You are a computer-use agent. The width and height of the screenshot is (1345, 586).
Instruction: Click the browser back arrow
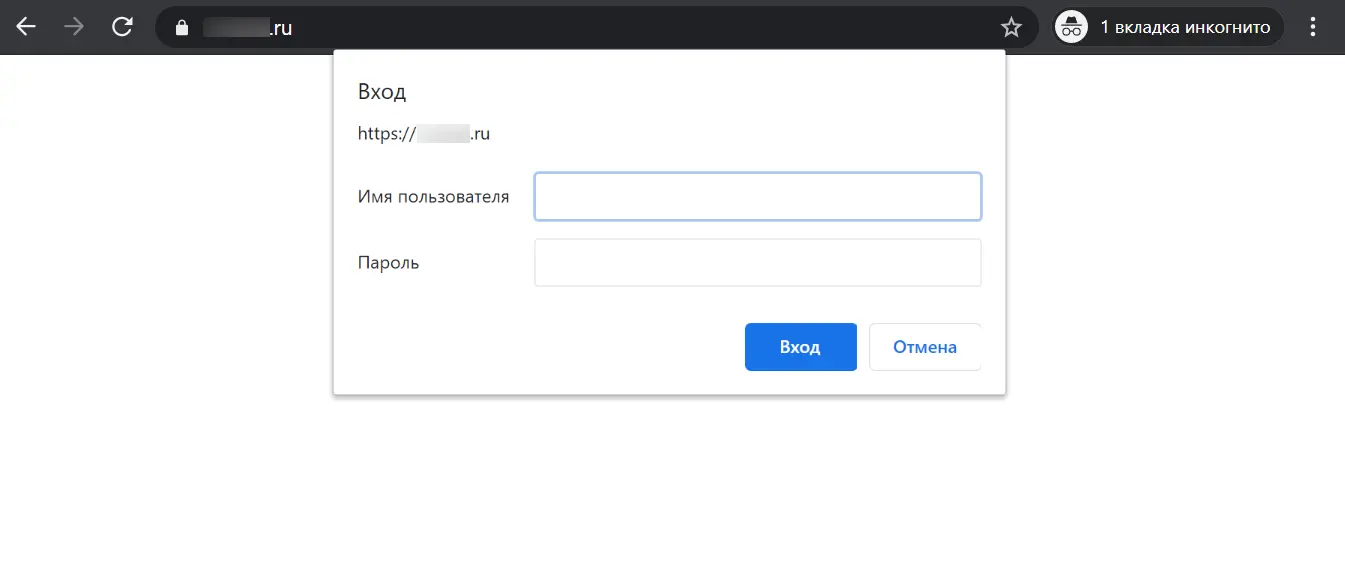pos(26,27)
